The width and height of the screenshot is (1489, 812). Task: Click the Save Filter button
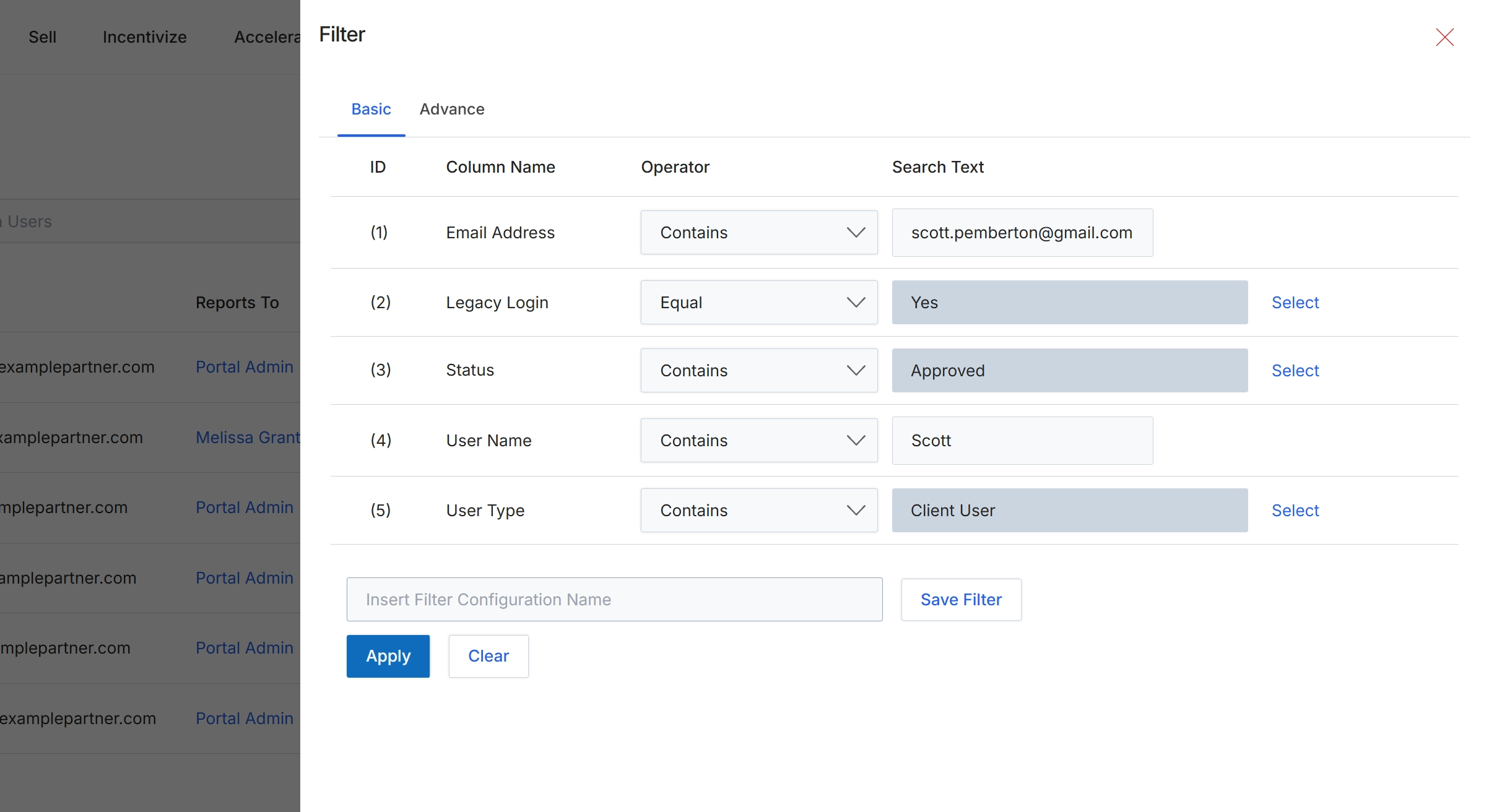coord(961,599)
